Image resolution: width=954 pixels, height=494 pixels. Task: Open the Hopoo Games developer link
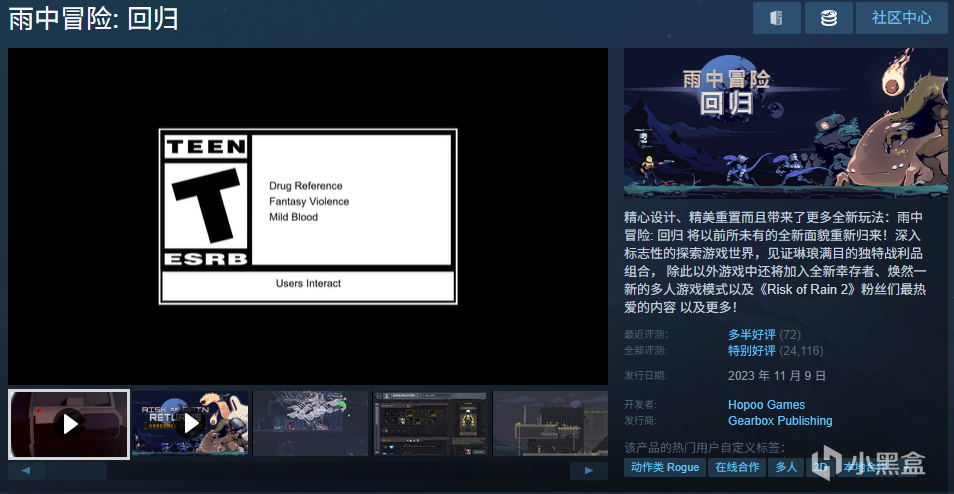pyautogui.click(x=766, y=405)
